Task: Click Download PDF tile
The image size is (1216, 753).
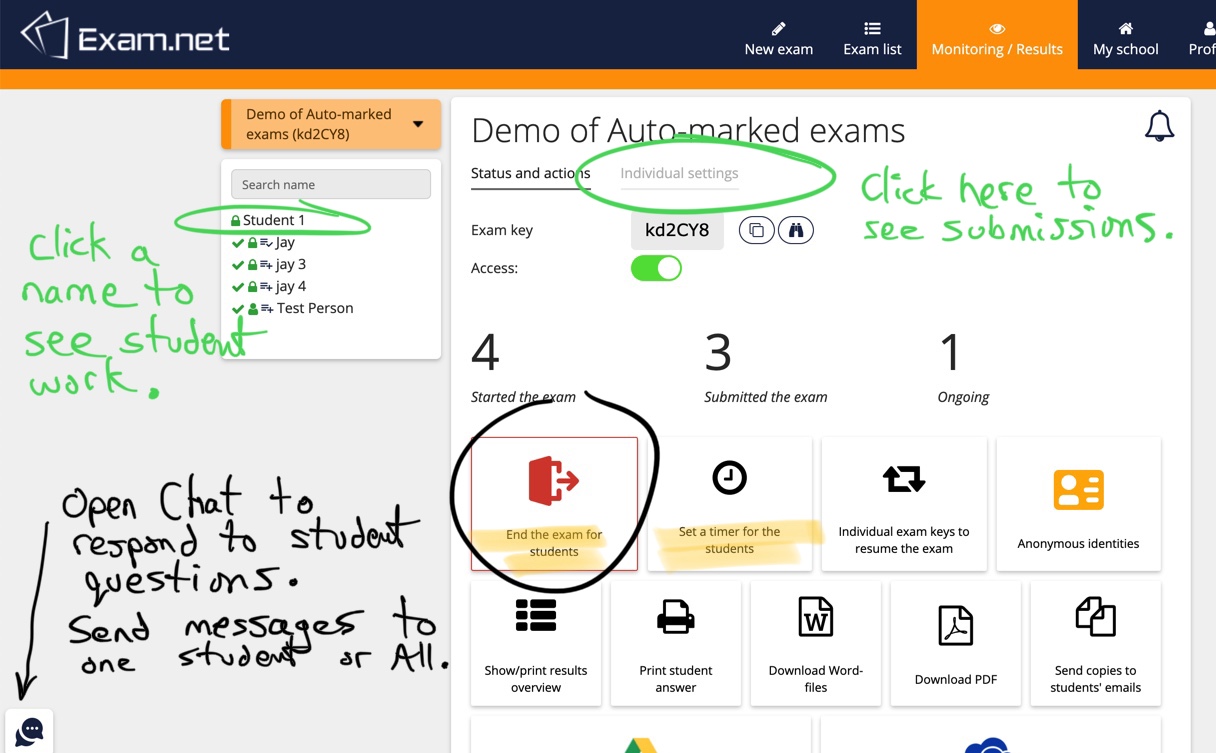Action: (956, 643)
